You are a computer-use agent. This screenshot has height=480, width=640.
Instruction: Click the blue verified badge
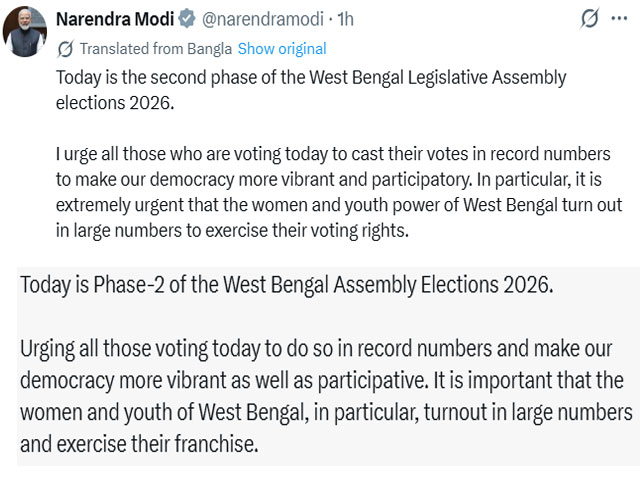pos(184,18)
